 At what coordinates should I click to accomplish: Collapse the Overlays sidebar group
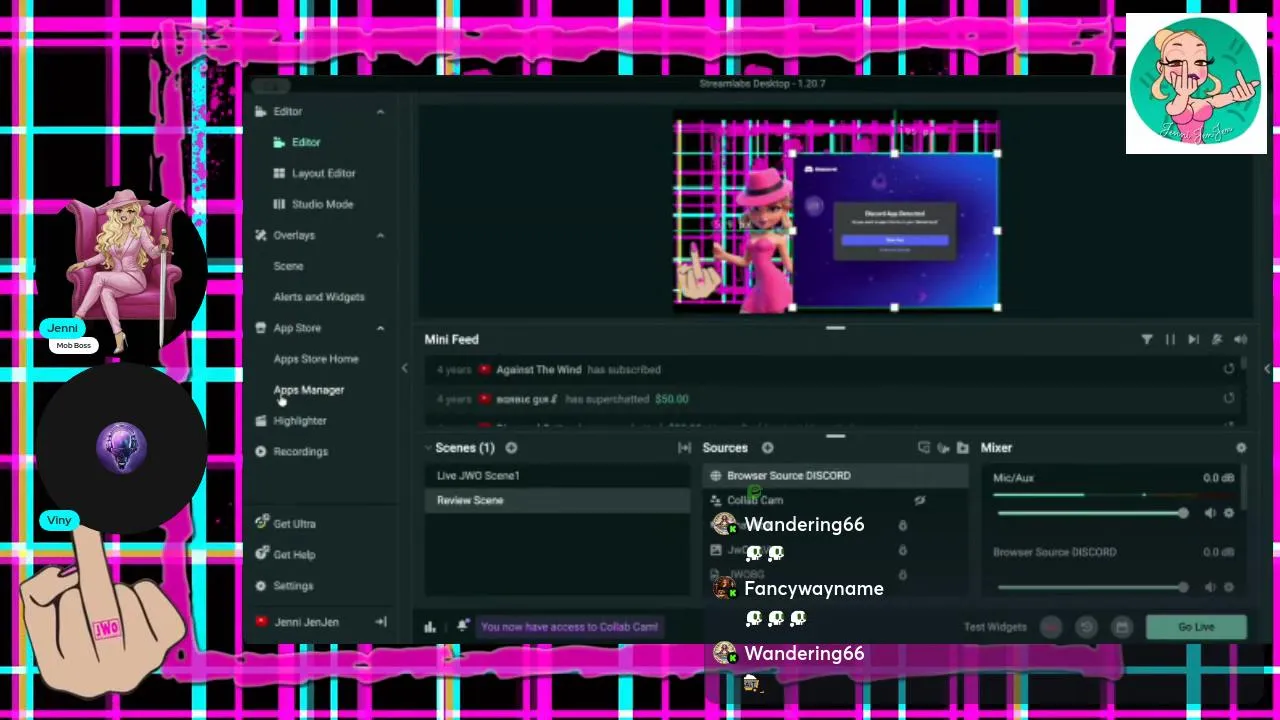(x=380, y=236)
